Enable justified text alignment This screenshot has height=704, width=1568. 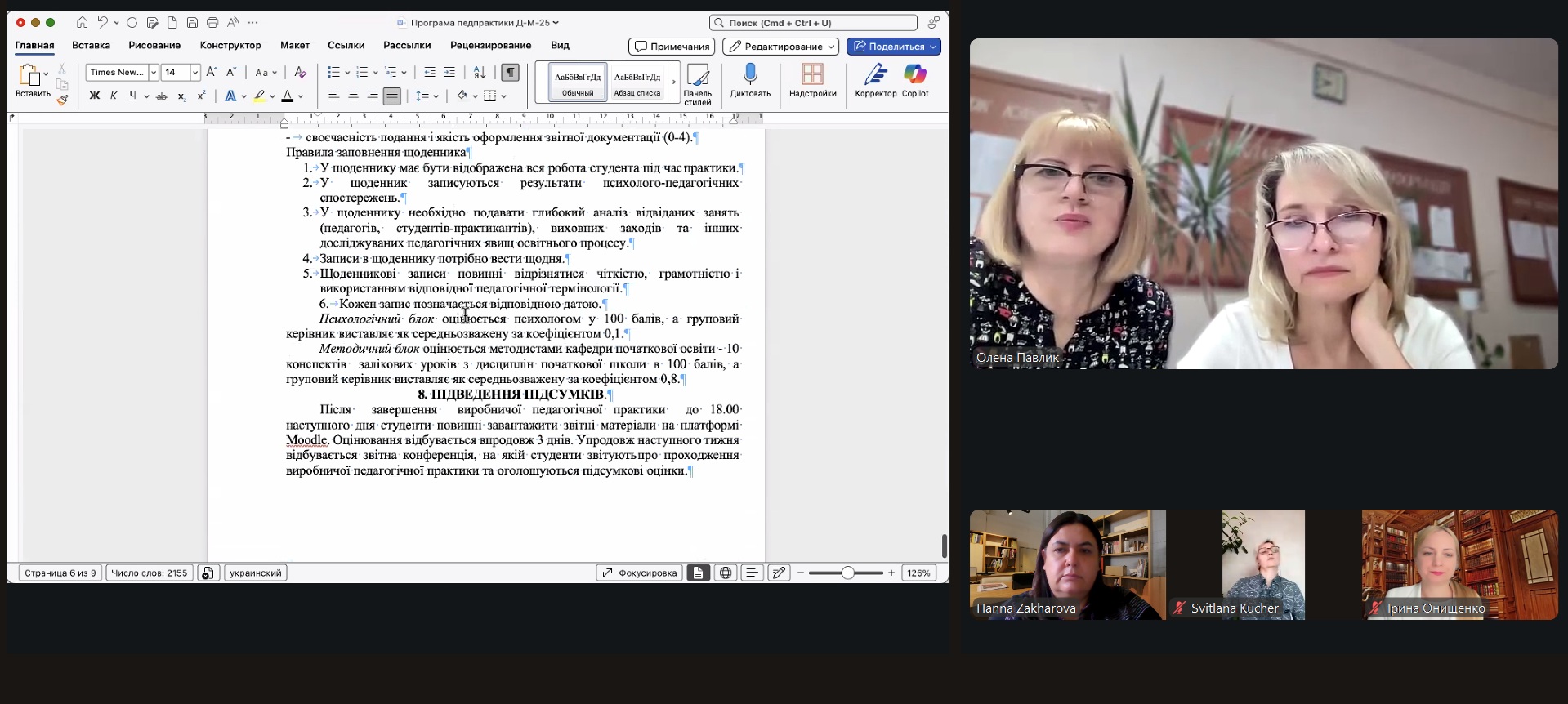point(392,96)
